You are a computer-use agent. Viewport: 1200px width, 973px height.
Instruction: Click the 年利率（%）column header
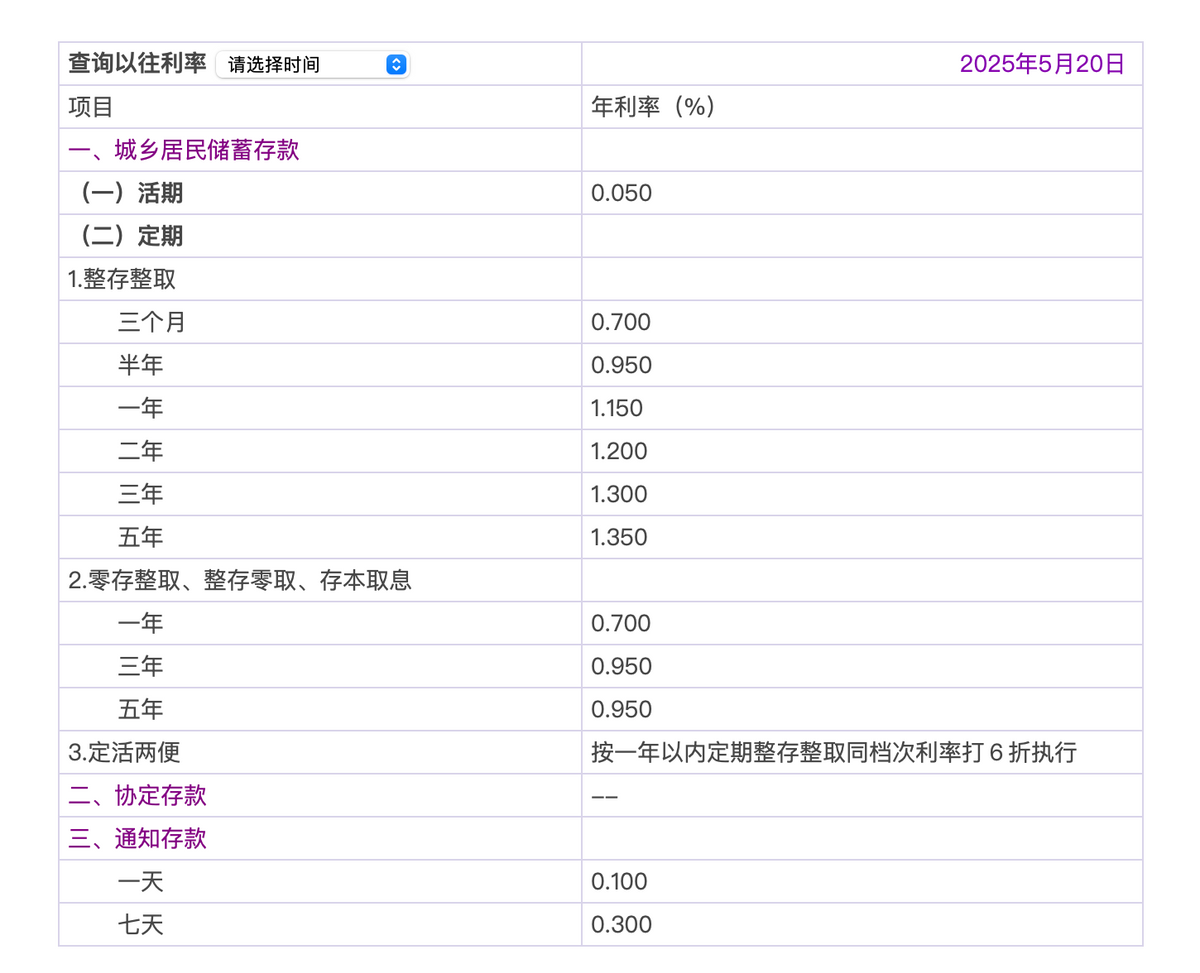click(654, 108)
